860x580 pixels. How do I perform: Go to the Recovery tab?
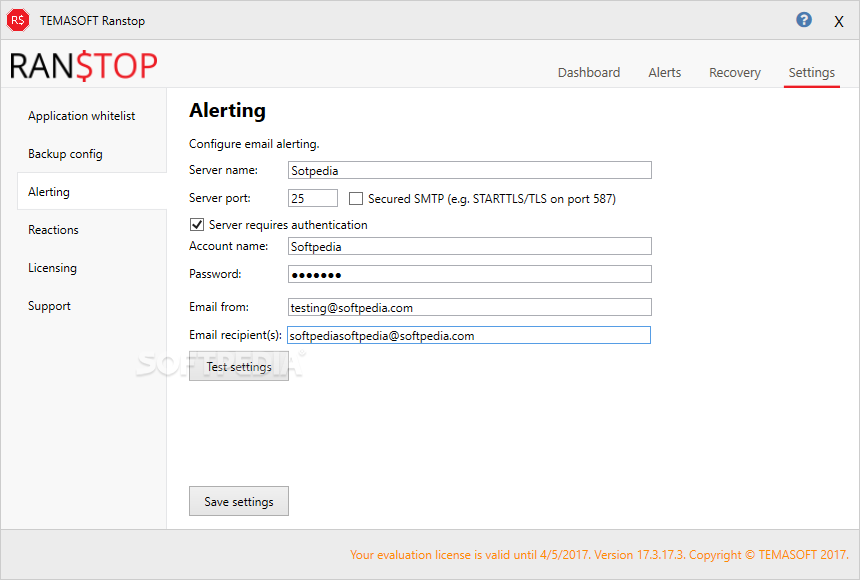coord(734,72)
